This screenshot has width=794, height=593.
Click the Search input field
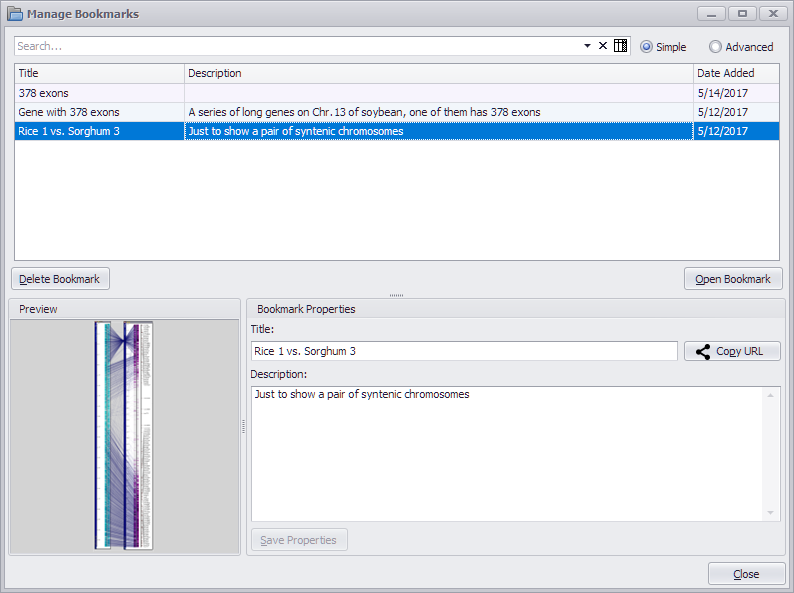point(298,46)
